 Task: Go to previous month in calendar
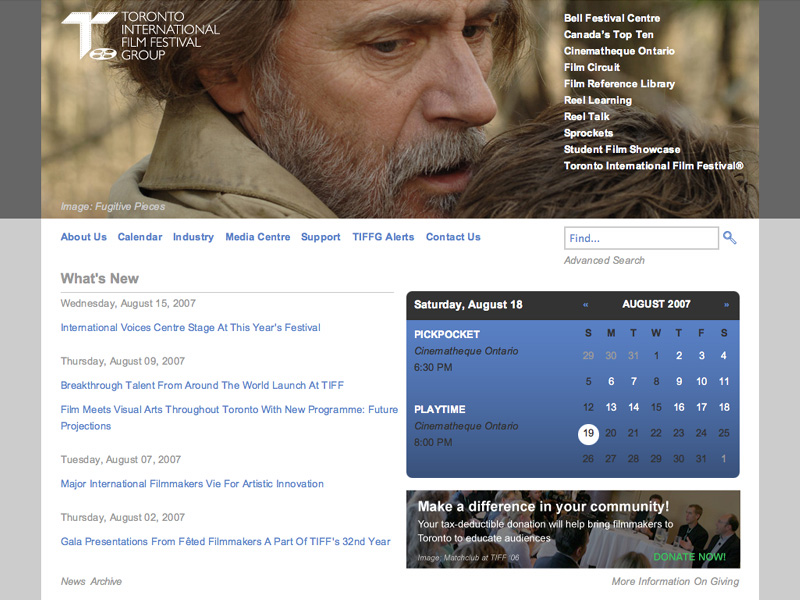click(585, 305)
